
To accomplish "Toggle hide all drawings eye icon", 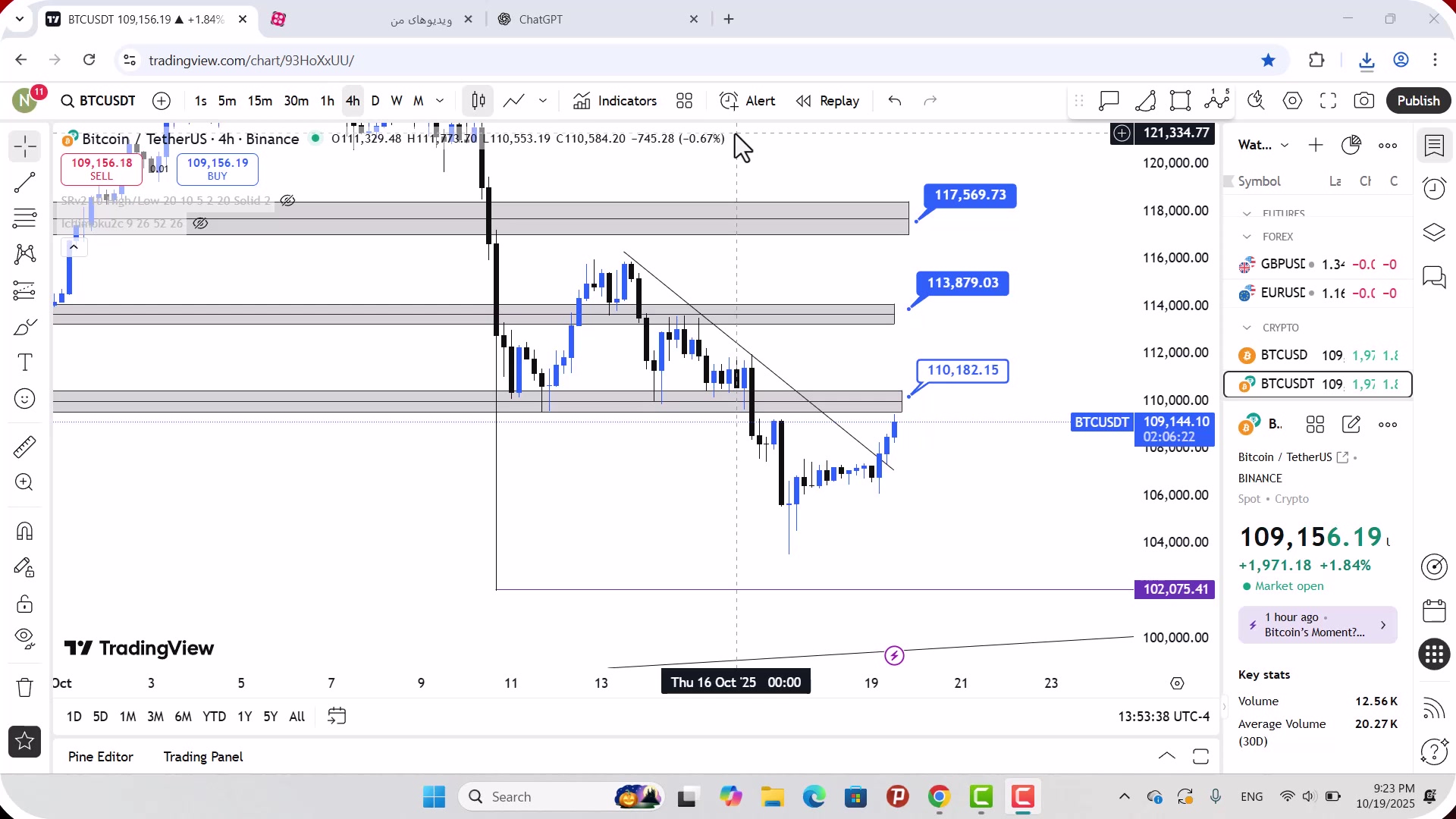I will click(x=25, y=639).
